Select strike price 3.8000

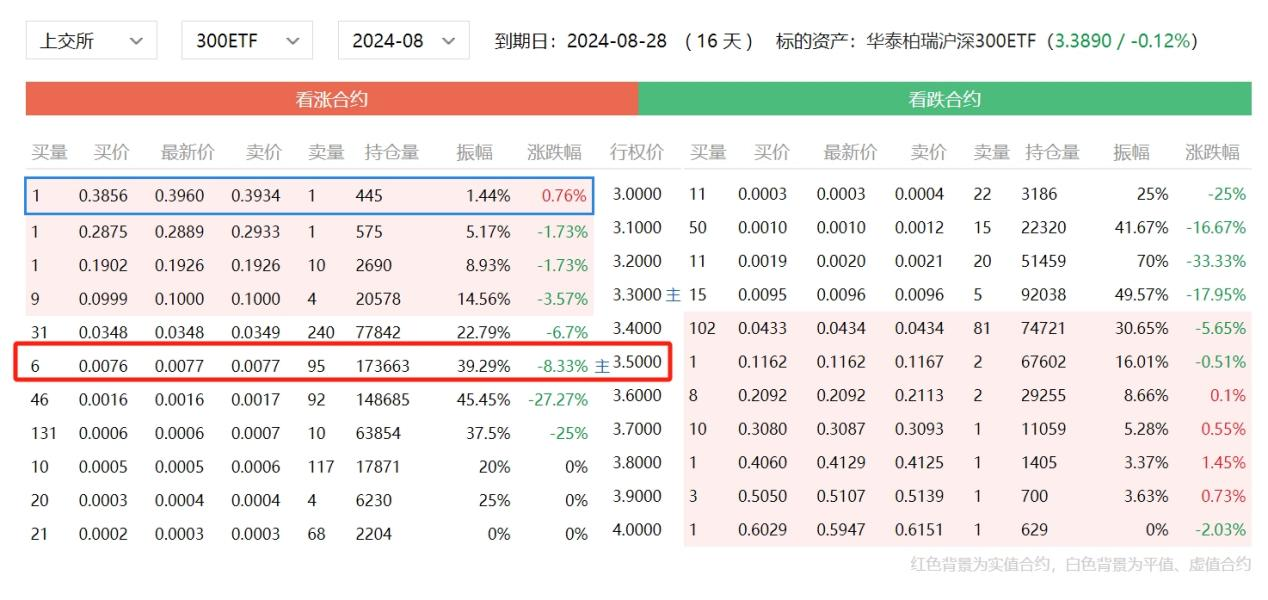637,462
